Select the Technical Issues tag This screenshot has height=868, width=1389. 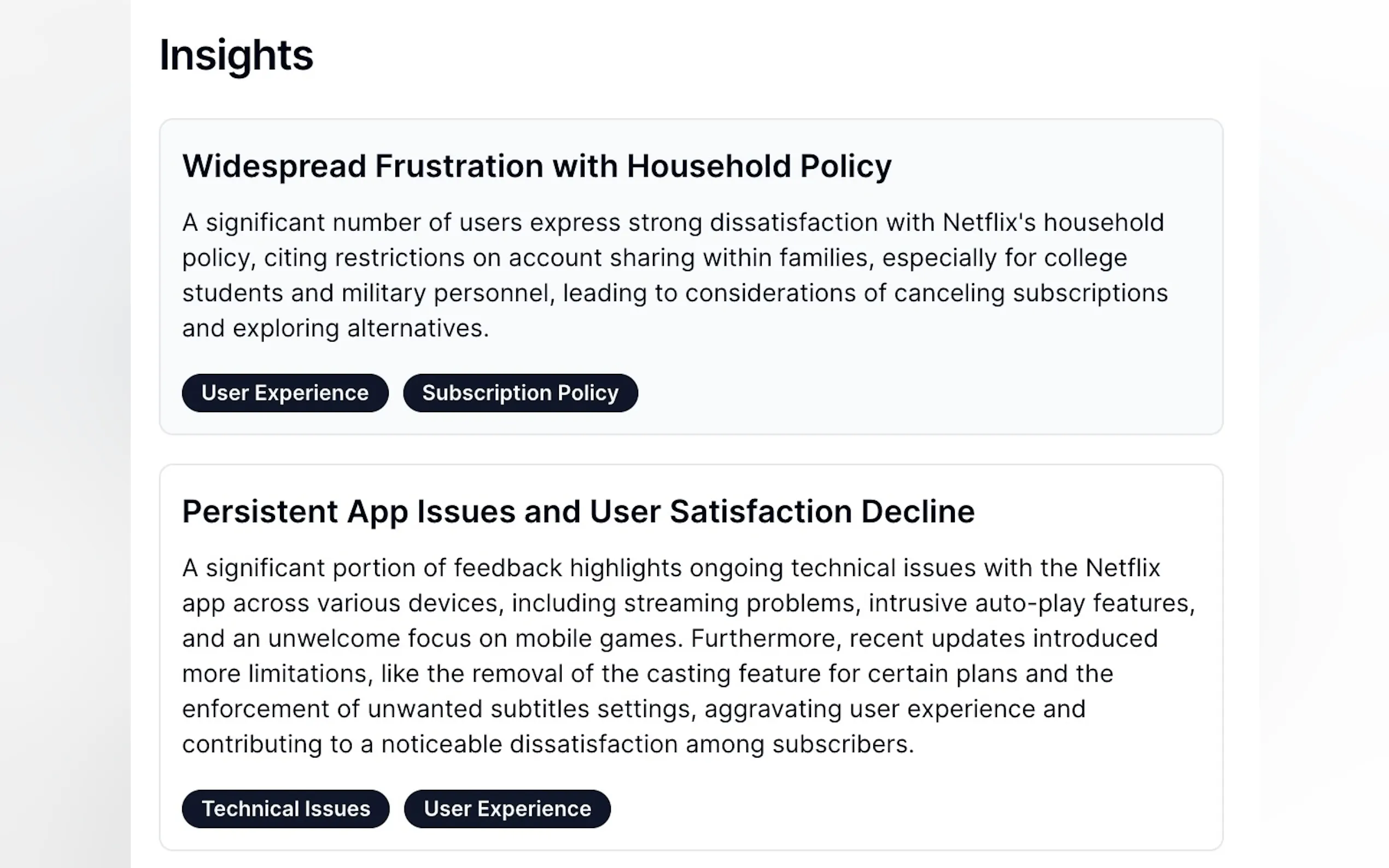(x=285, y=809)
